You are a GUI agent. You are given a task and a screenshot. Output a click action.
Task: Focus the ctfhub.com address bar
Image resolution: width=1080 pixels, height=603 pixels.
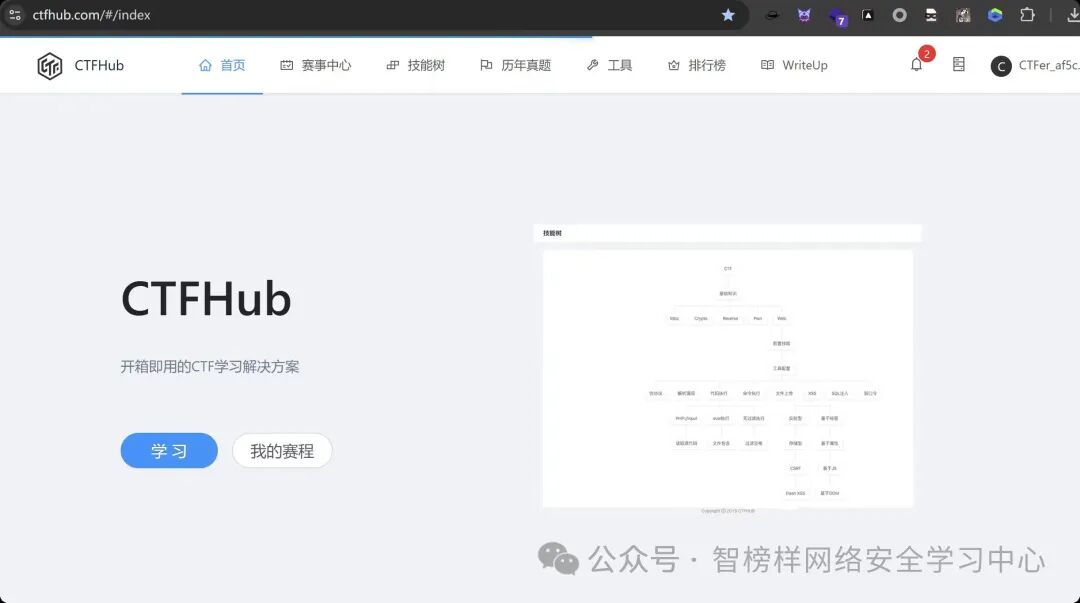tap(372, 15)
